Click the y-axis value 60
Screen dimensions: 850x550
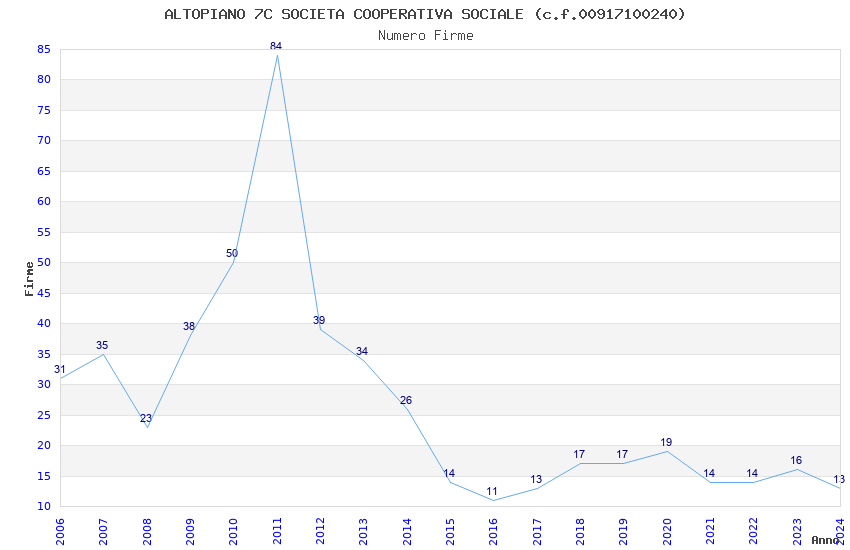[x=44, y=202]
